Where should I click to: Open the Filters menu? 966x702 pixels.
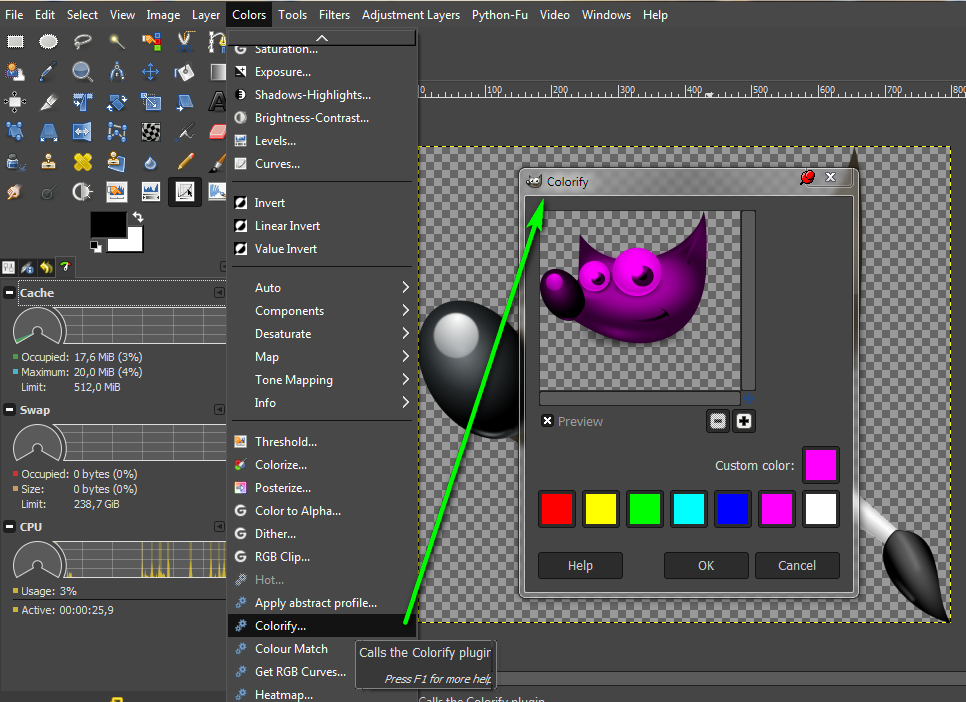[x=335, y=15]
